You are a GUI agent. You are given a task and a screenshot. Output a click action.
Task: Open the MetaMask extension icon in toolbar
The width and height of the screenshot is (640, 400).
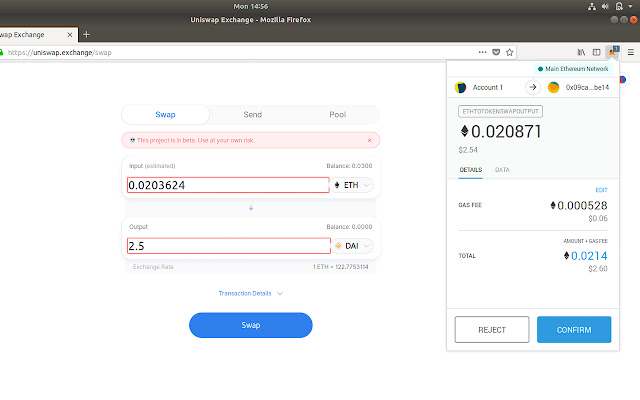pyautogui.click(x=613, y=52)
